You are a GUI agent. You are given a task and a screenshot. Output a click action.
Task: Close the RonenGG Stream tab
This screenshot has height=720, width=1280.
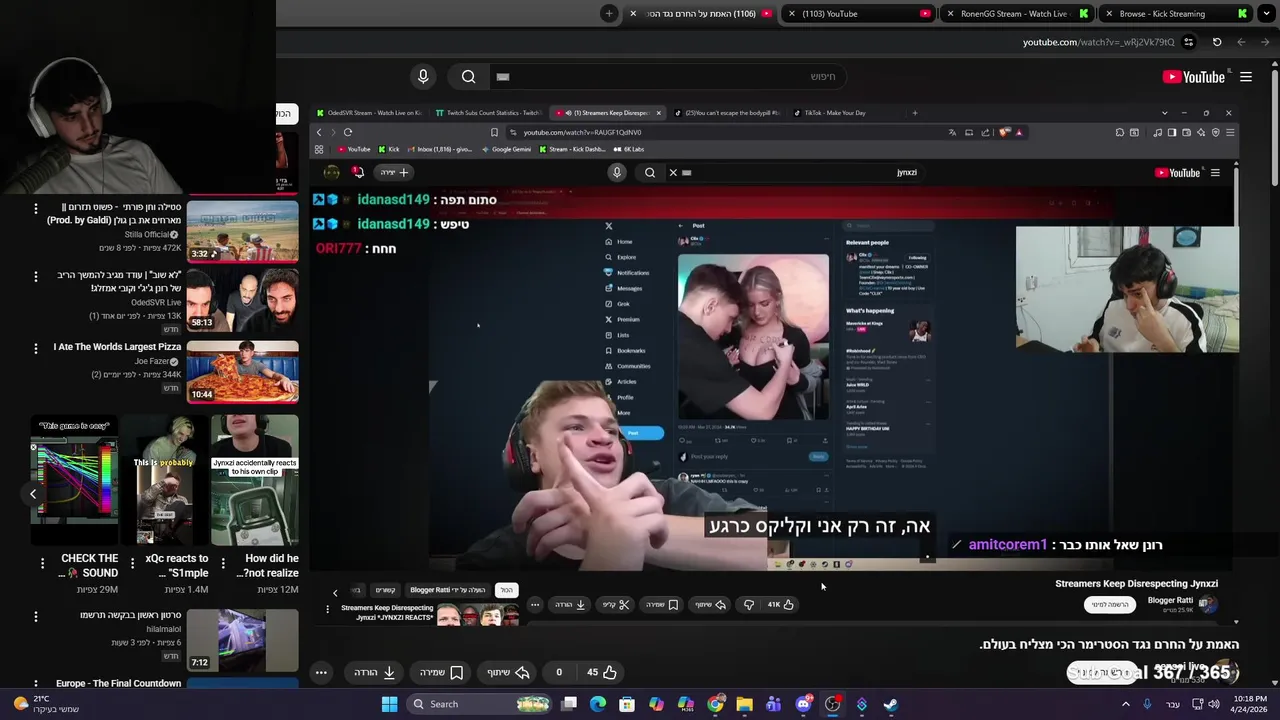tap(950, 14)
